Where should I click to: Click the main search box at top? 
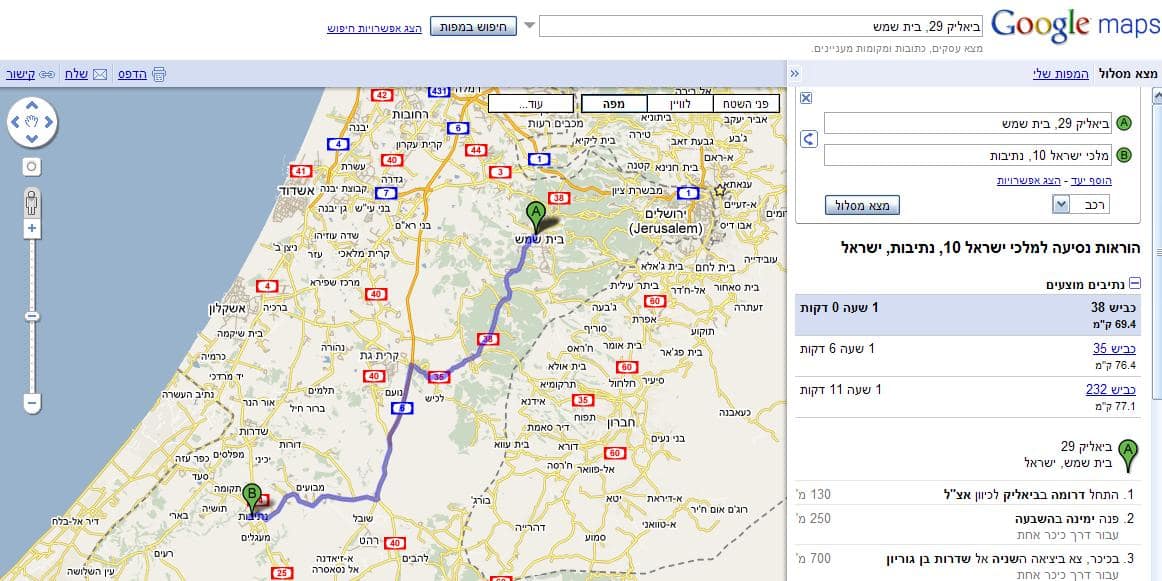point(761,27)
